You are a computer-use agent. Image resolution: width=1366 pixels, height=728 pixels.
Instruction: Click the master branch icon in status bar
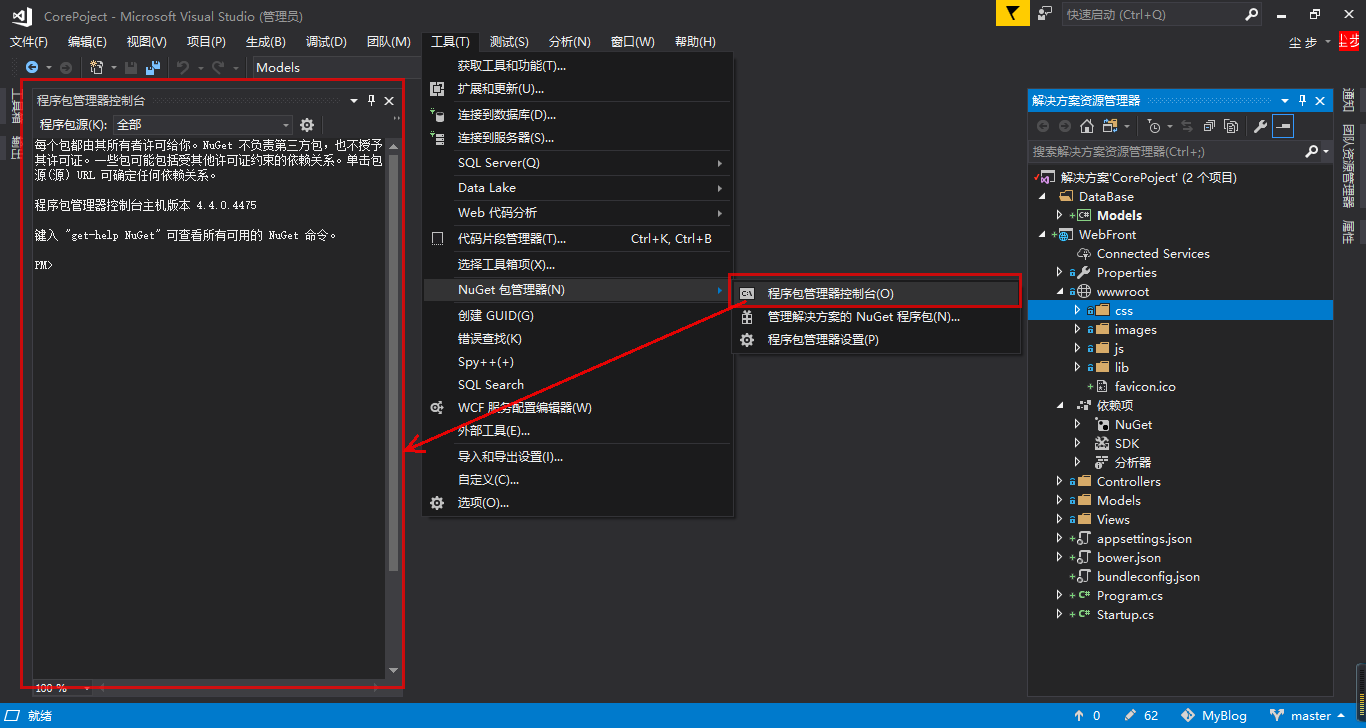(x=1277, y=716)
